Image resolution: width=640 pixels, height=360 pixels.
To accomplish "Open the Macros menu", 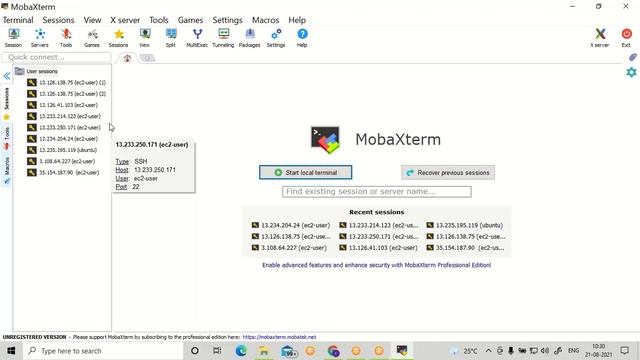I will click(x=265, y=20).
